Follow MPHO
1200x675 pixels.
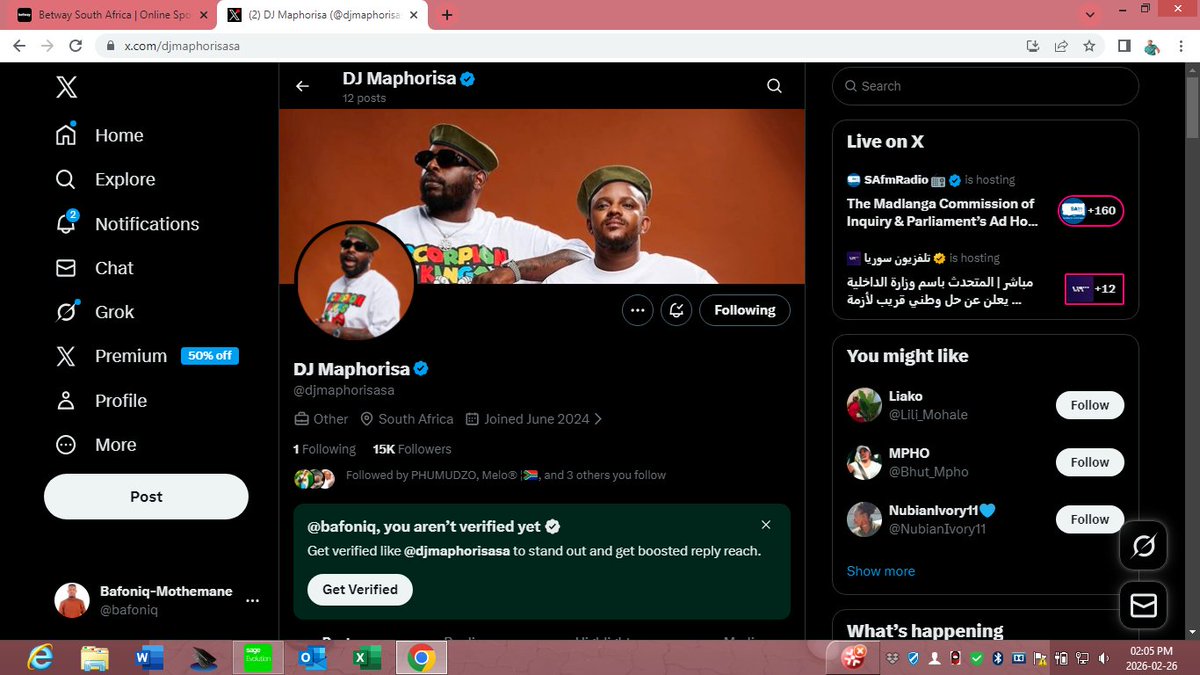pyautogui.click(x=1090, y=462)
